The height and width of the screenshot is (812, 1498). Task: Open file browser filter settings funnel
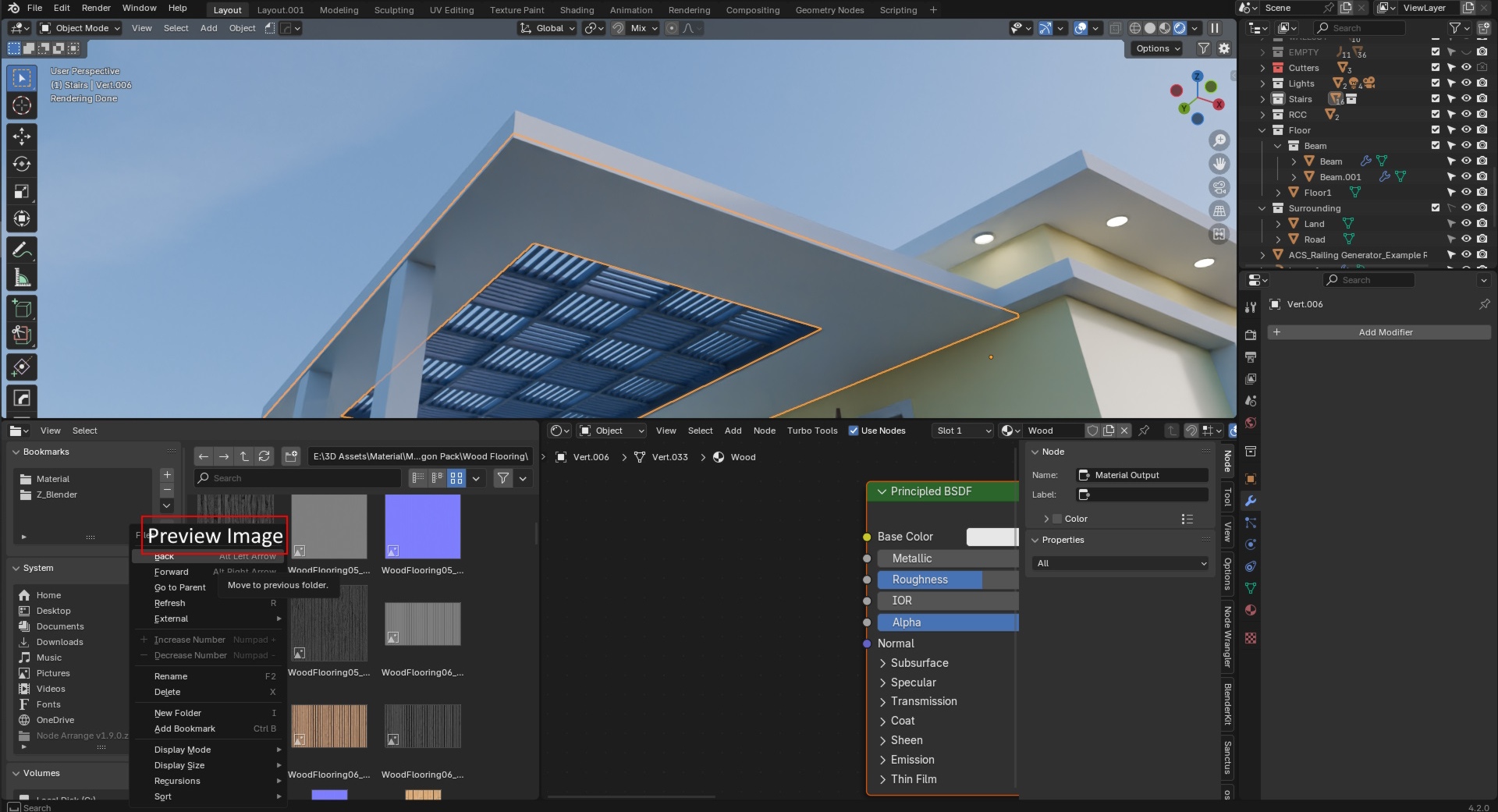tap(503, 478)
